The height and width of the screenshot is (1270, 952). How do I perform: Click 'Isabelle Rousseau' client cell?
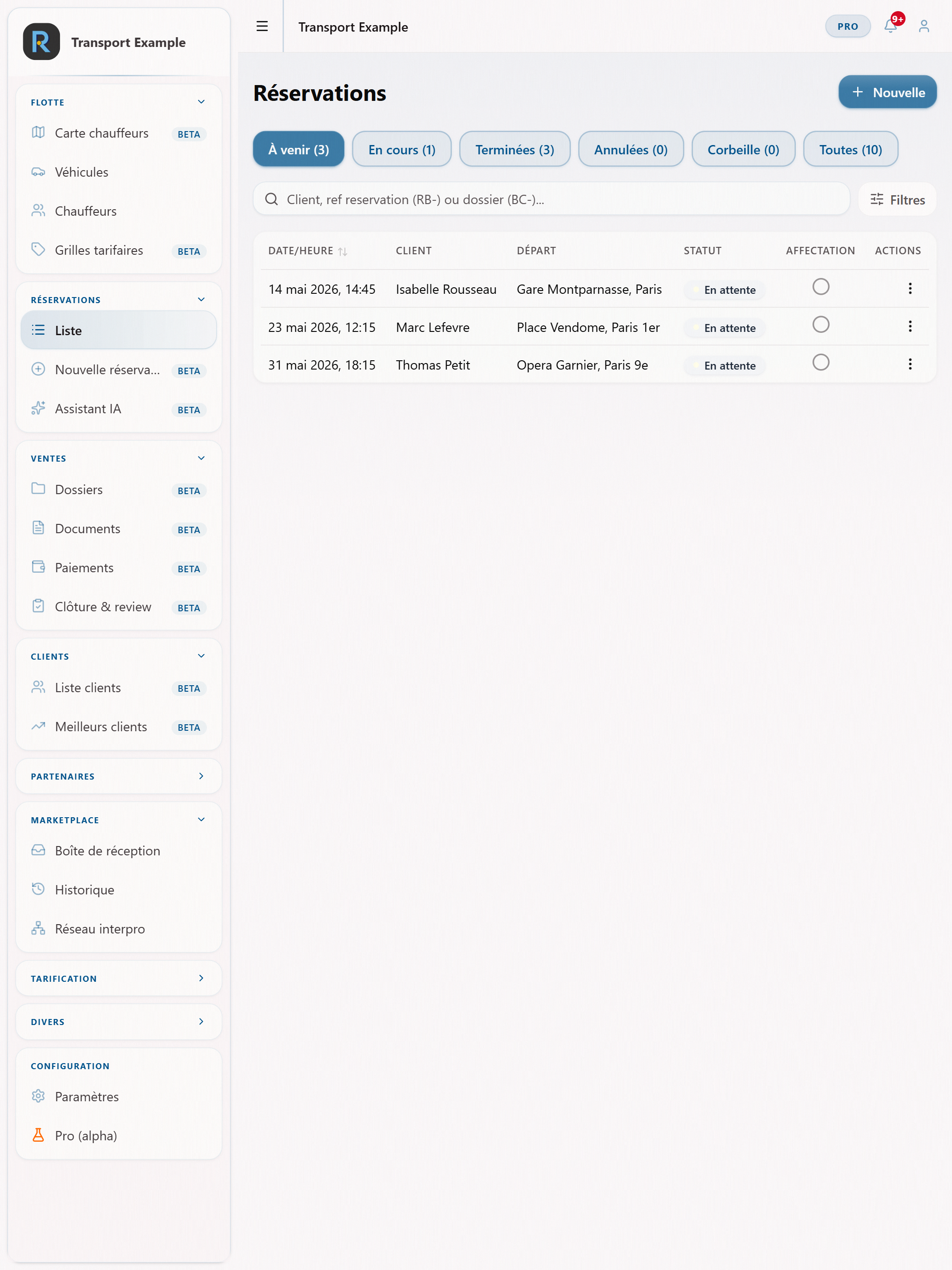click(446, 289)
